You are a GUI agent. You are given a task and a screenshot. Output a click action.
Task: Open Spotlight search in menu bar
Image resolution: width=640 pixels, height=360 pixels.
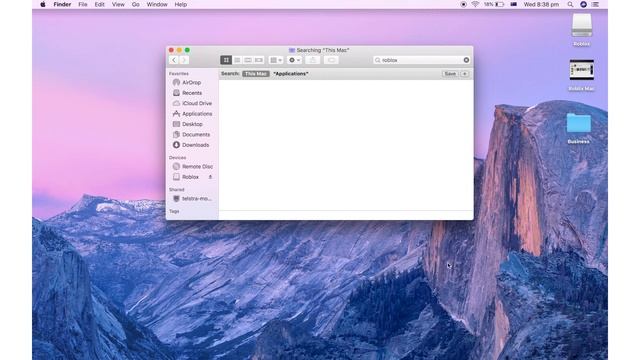click(x=570, y=4)
